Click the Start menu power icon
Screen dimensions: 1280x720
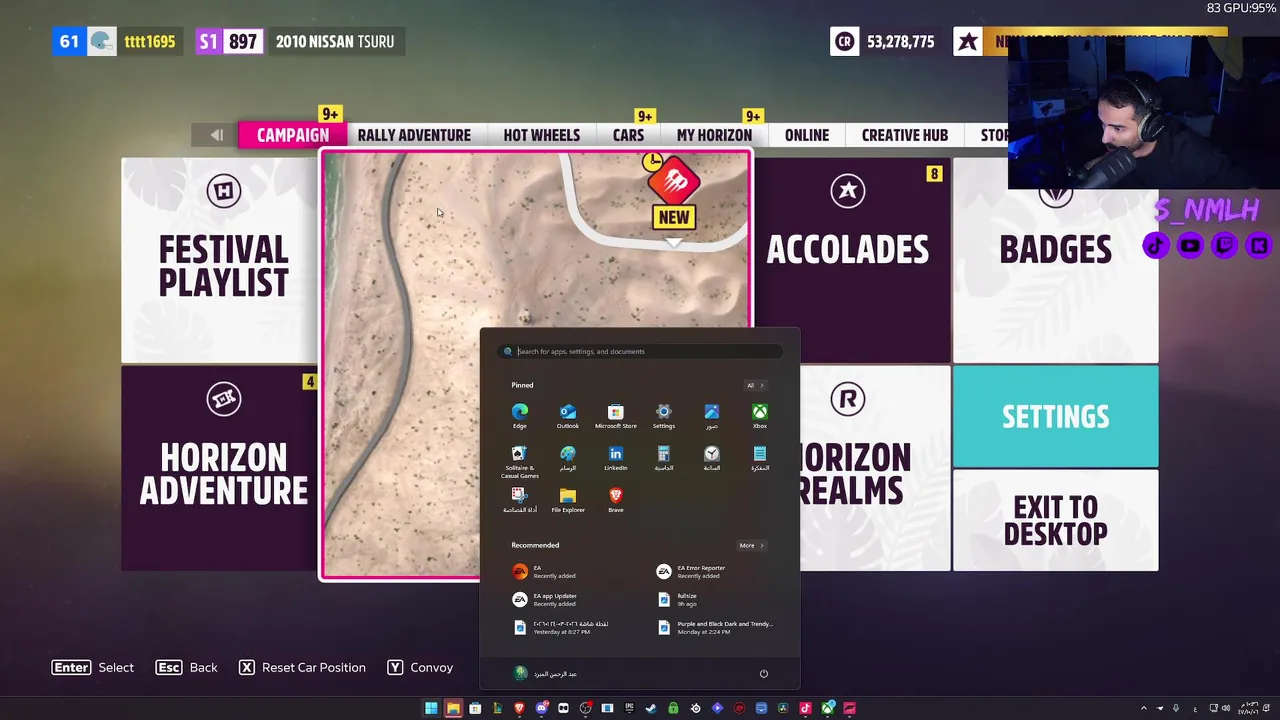pyautogui.click(x=763, y=673)
